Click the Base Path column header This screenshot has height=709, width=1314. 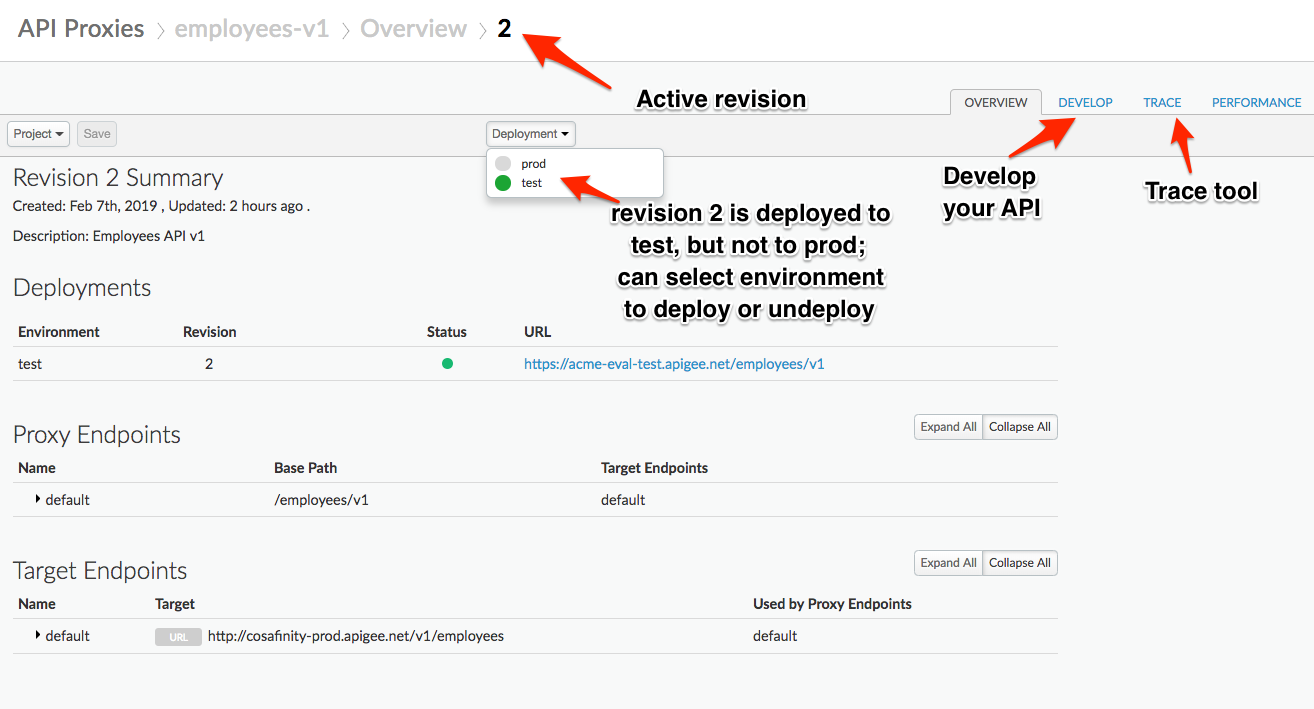click(305, 468)
